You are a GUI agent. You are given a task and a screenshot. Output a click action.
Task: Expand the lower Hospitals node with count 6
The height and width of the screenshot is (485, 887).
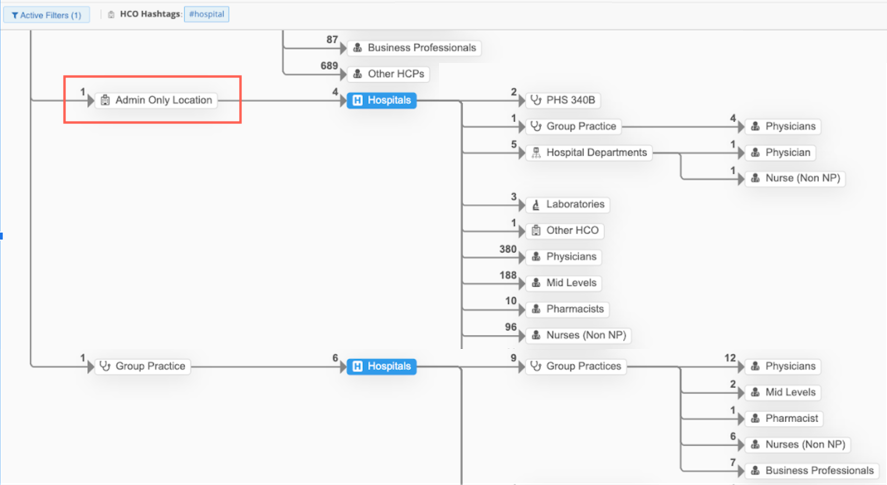coord(380,366)
